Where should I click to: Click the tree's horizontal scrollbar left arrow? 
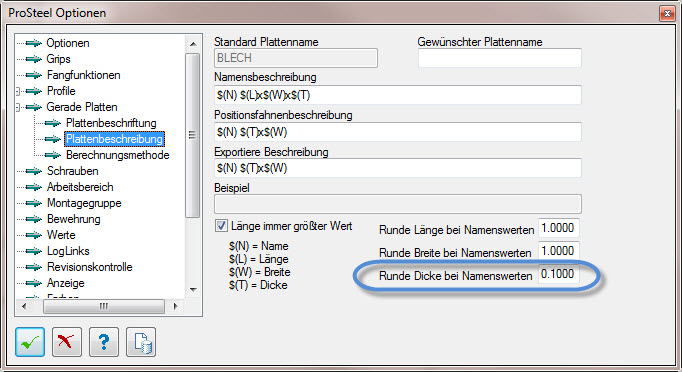pyautogui.click(x=24, y=306)
